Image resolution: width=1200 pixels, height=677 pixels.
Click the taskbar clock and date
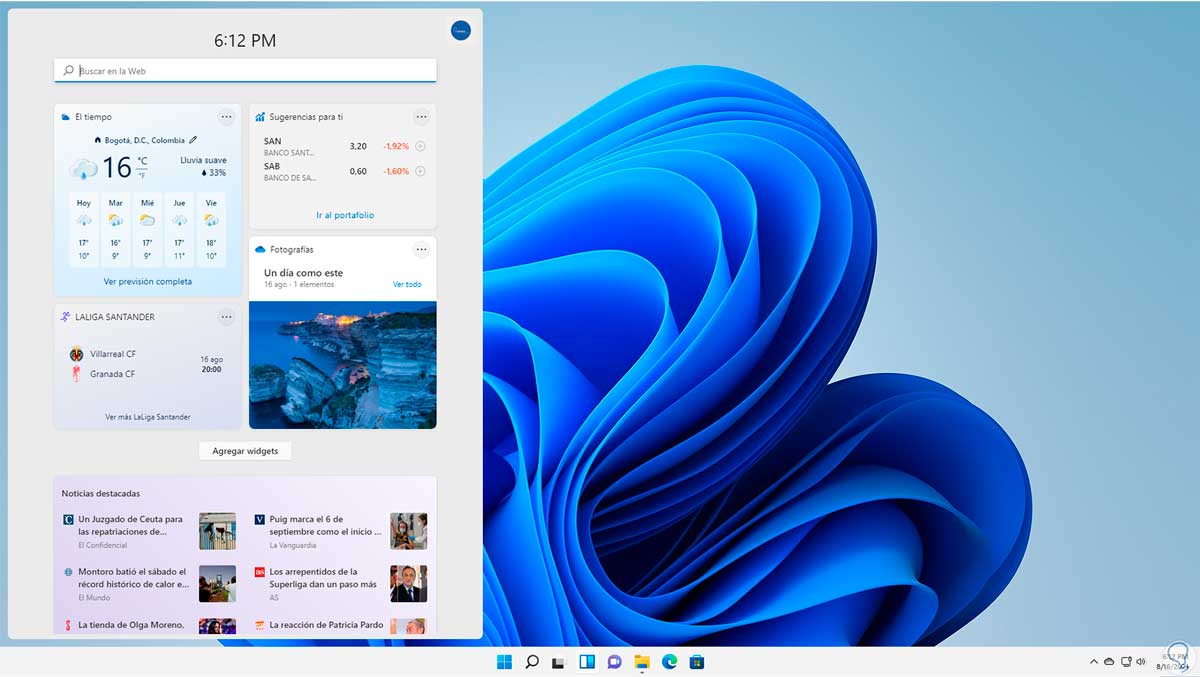(x=1174, y=661)
